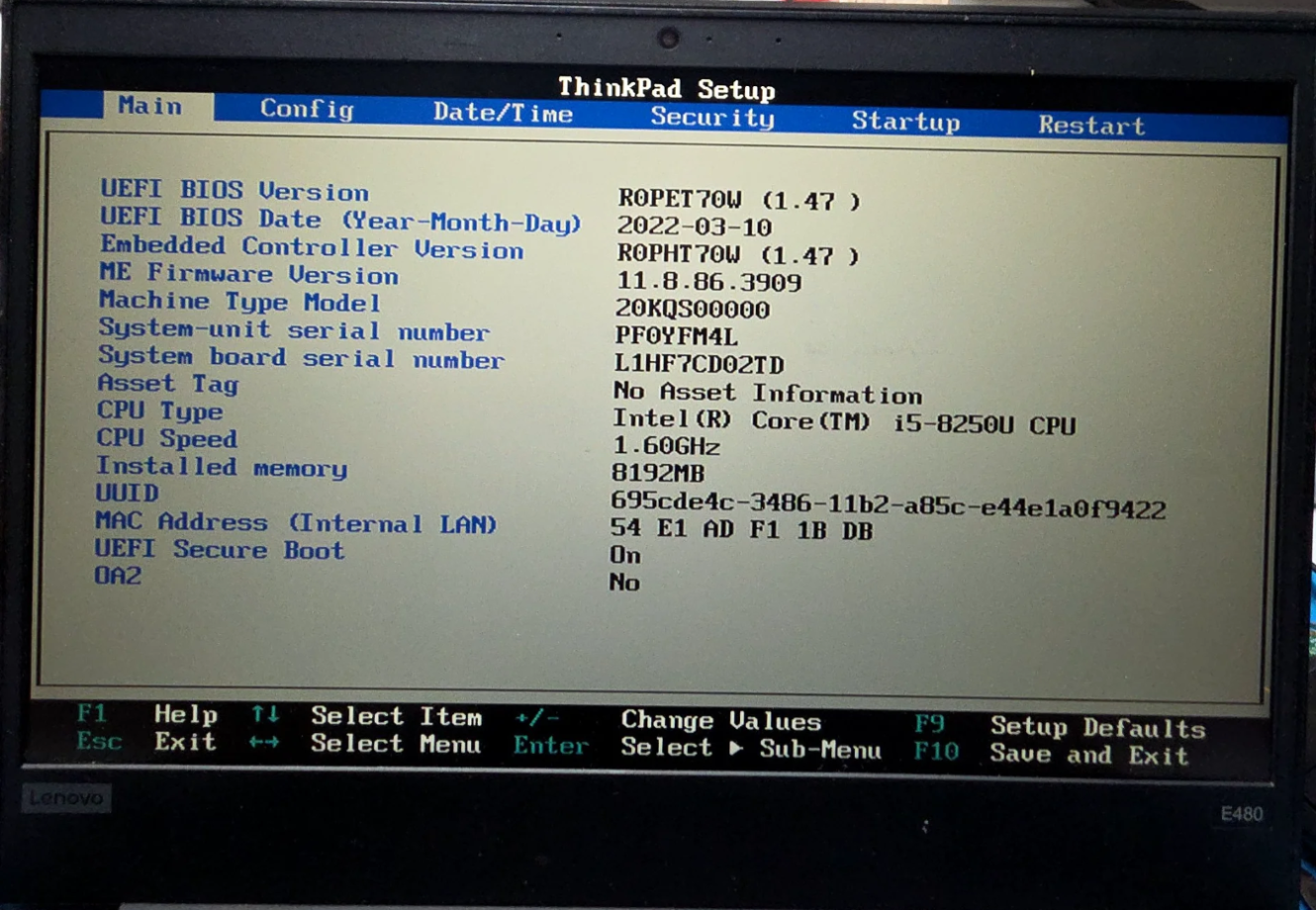Go to the Security tab
Viewport: 1316px width, 910px height.
712,118
